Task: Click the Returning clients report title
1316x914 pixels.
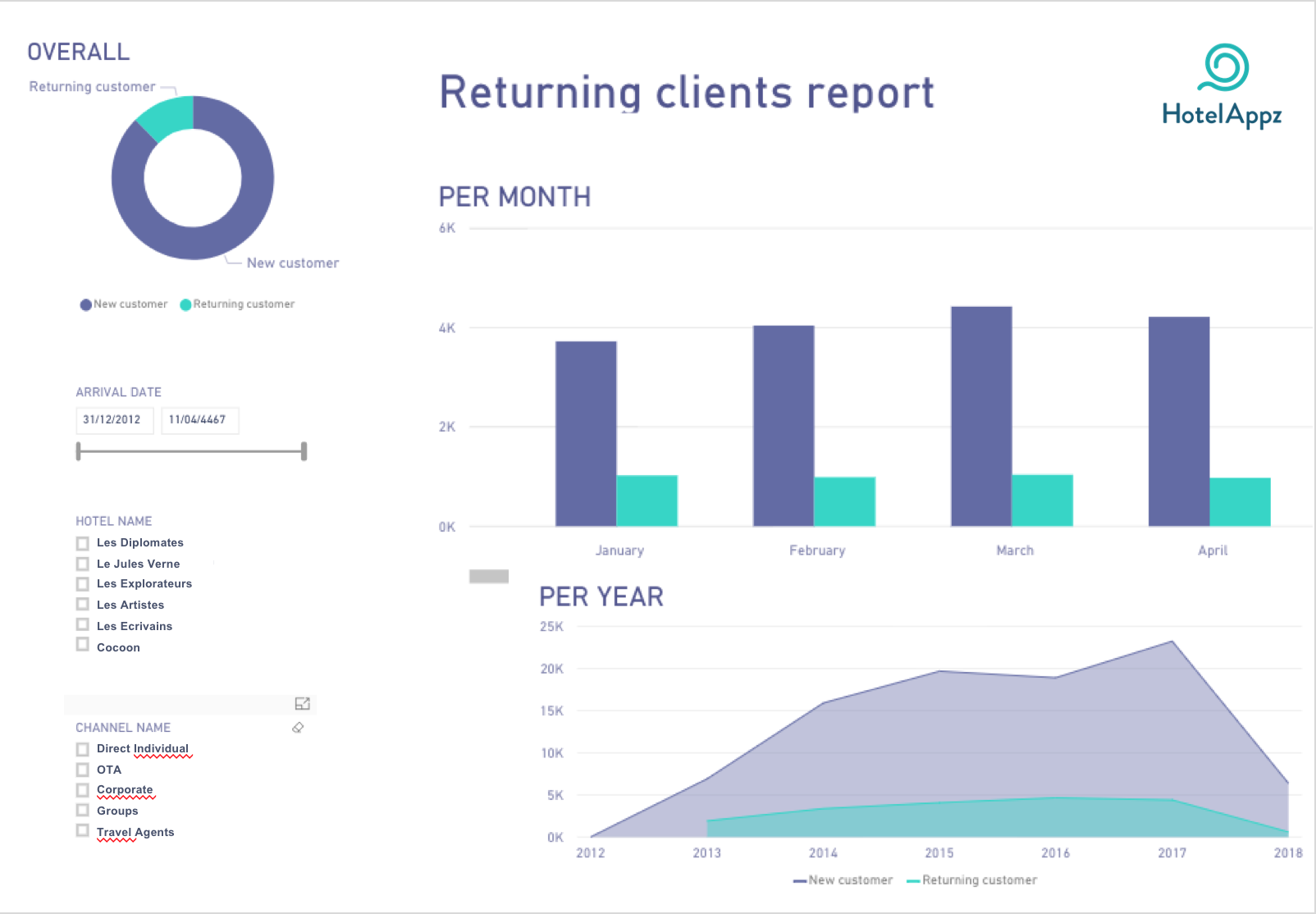Action: (x=687, y=93)
